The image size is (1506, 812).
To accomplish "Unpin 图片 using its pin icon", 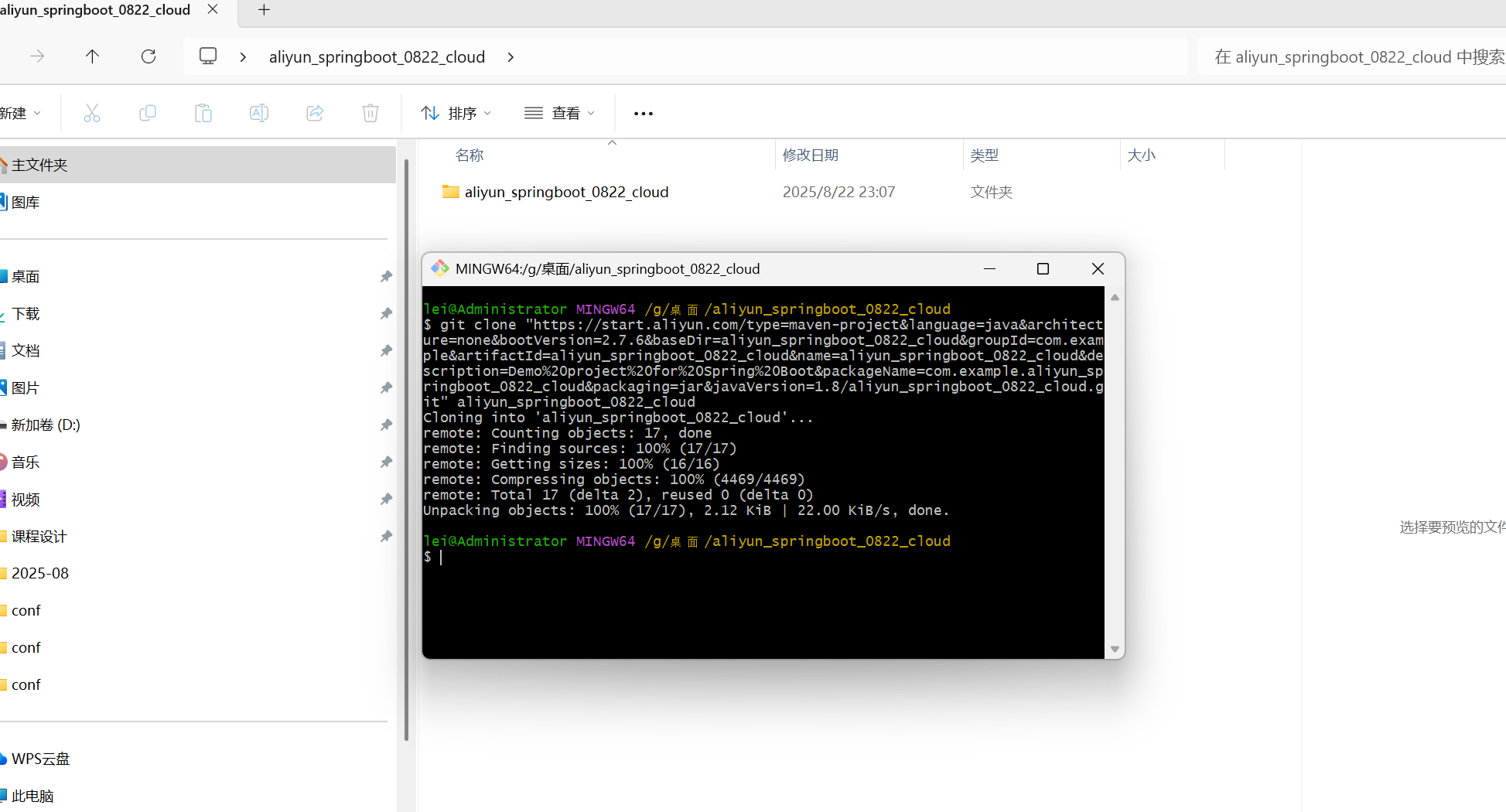I will [386, 387].
